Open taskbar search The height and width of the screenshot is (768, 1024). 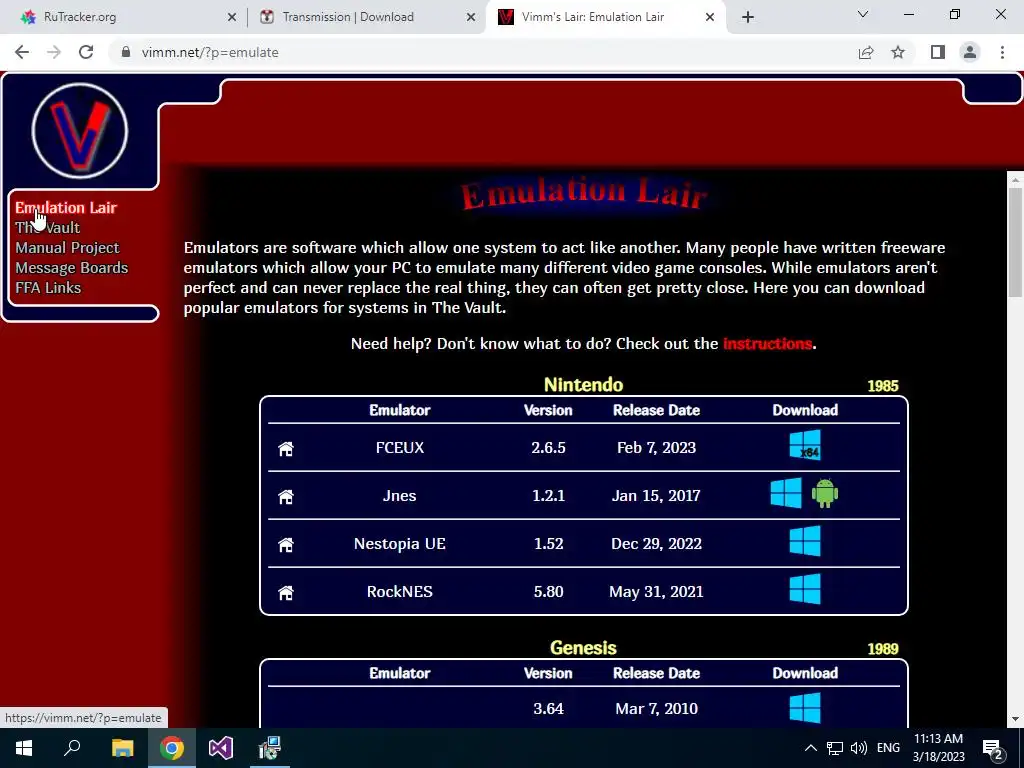coord(72,748)
